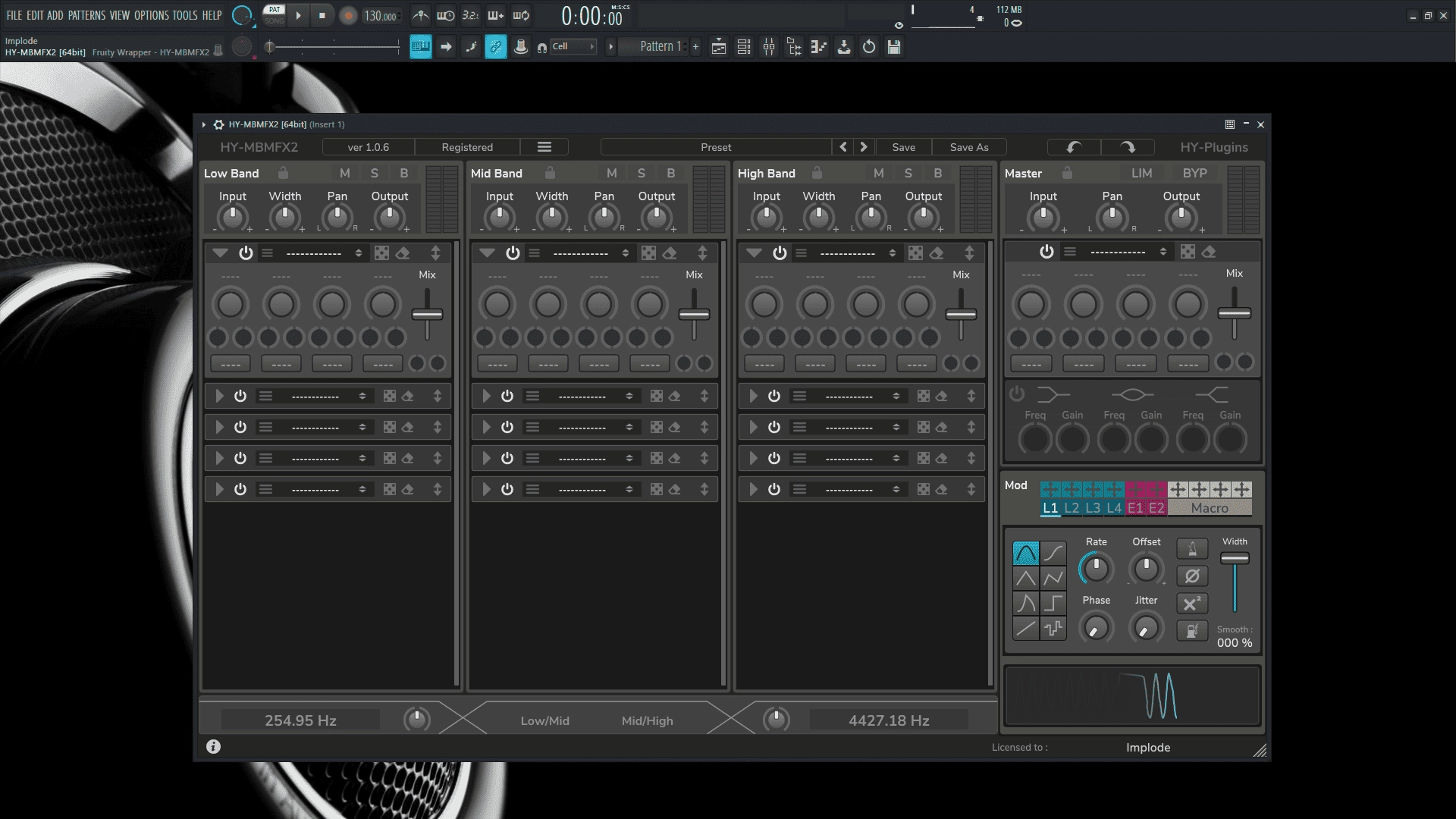
Task: Select the triangle LFO waveform shape
Action: coord(1026,579)
